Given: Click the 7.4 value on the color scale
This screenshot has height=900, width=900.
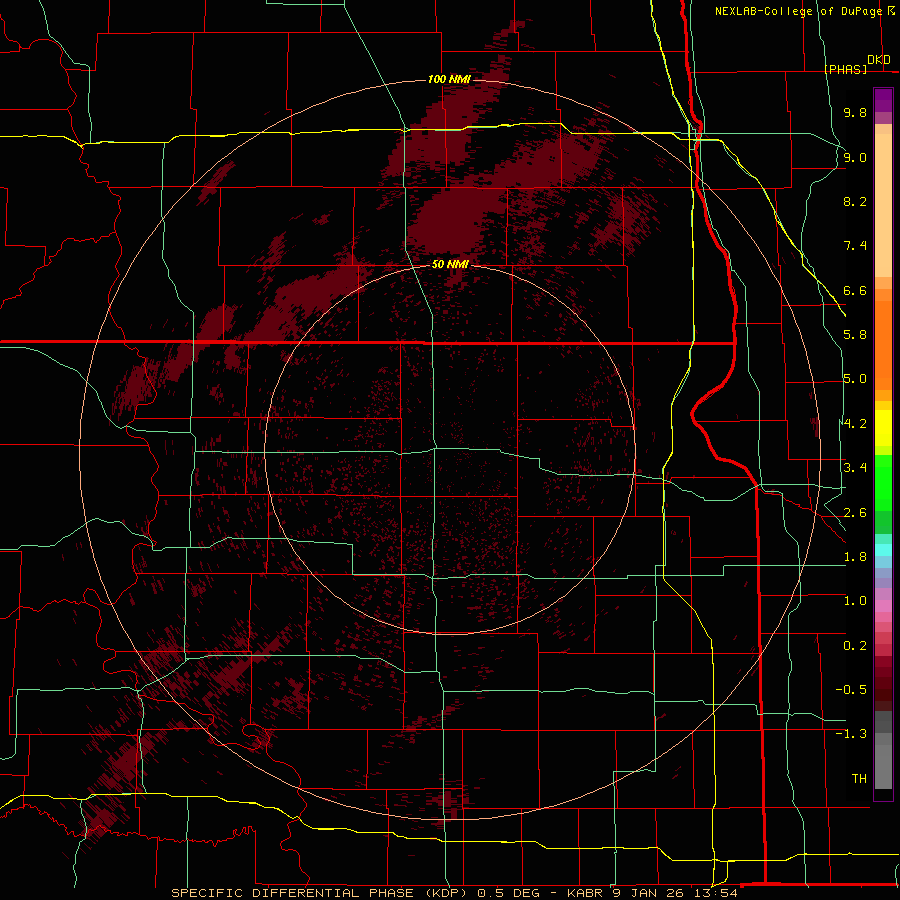Looking at the screenshot, I should click(x=855, y=246).
